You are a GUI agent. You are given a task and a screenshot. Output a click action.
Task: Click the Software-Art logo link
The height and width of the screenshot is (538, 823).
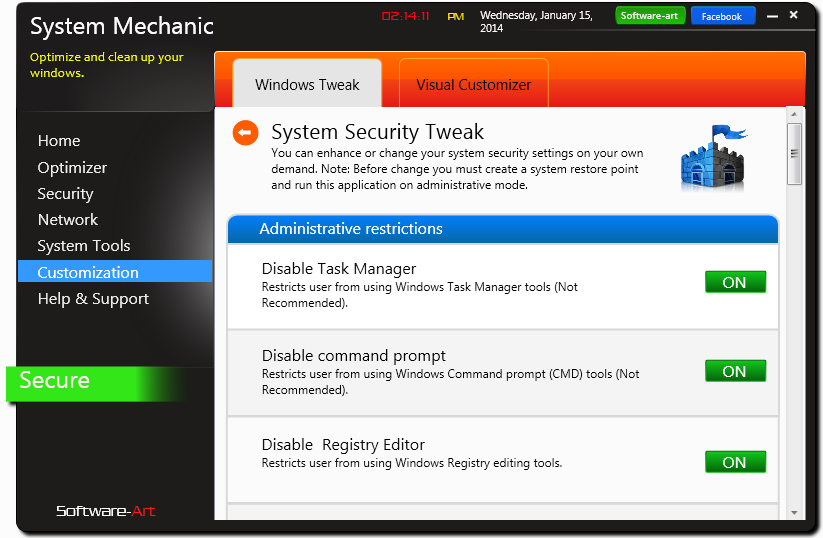[105, 511]
